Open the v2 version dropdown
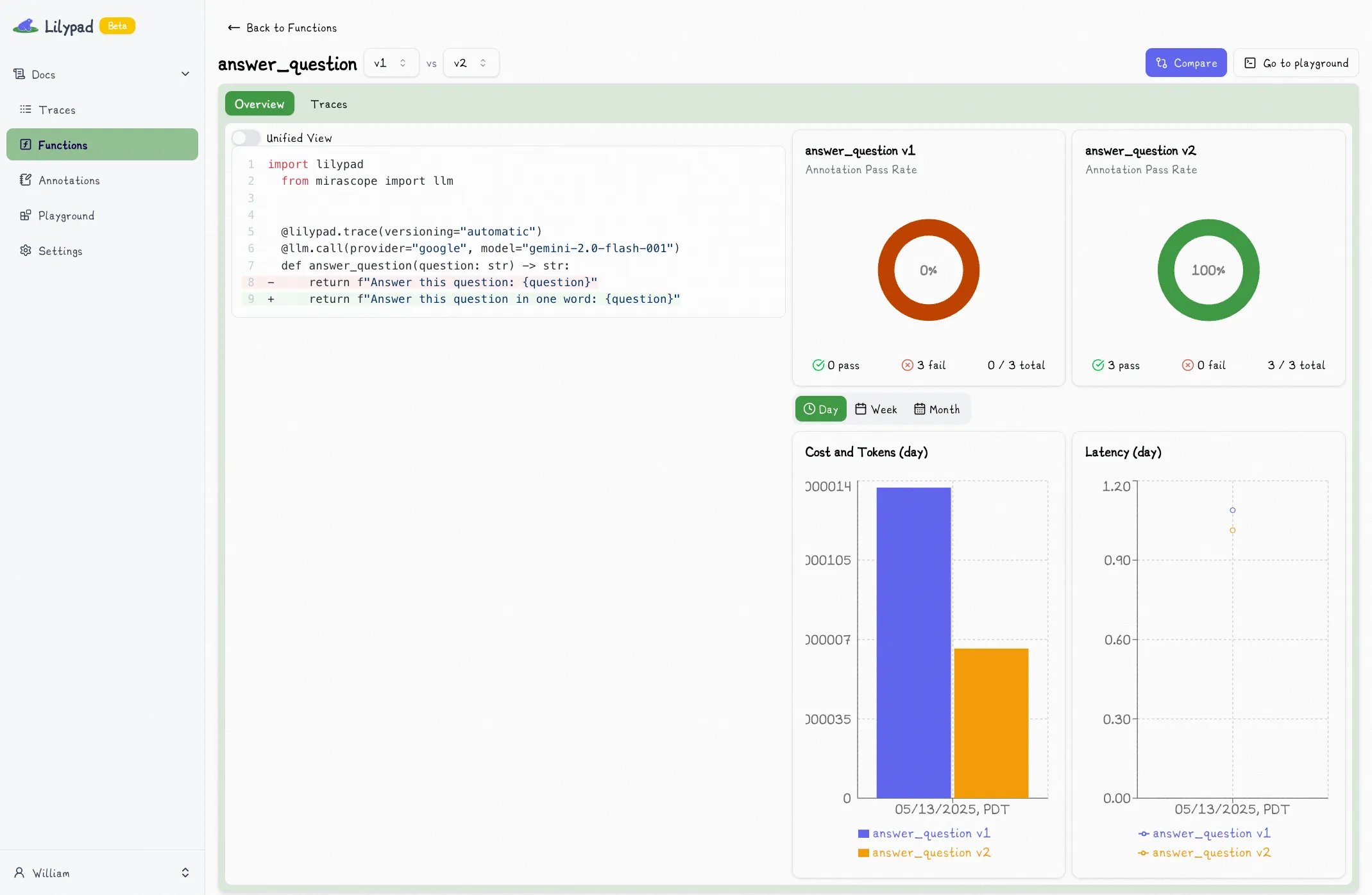Image resolution: width=1372 pixels, height=895 pixels. 470,63
